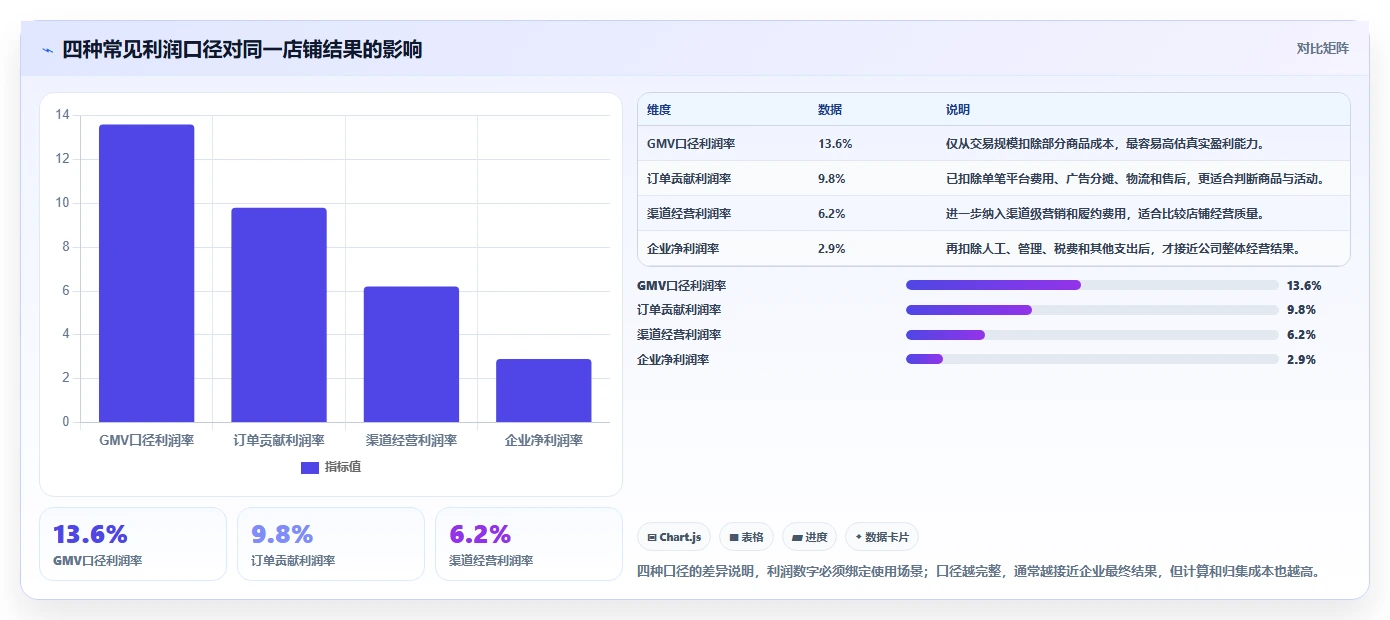The height and width of the screenshot is (620, 1390).
Task: Click description starting 已扣除单笔平台费用
Action: click(x=1136, y=179)
